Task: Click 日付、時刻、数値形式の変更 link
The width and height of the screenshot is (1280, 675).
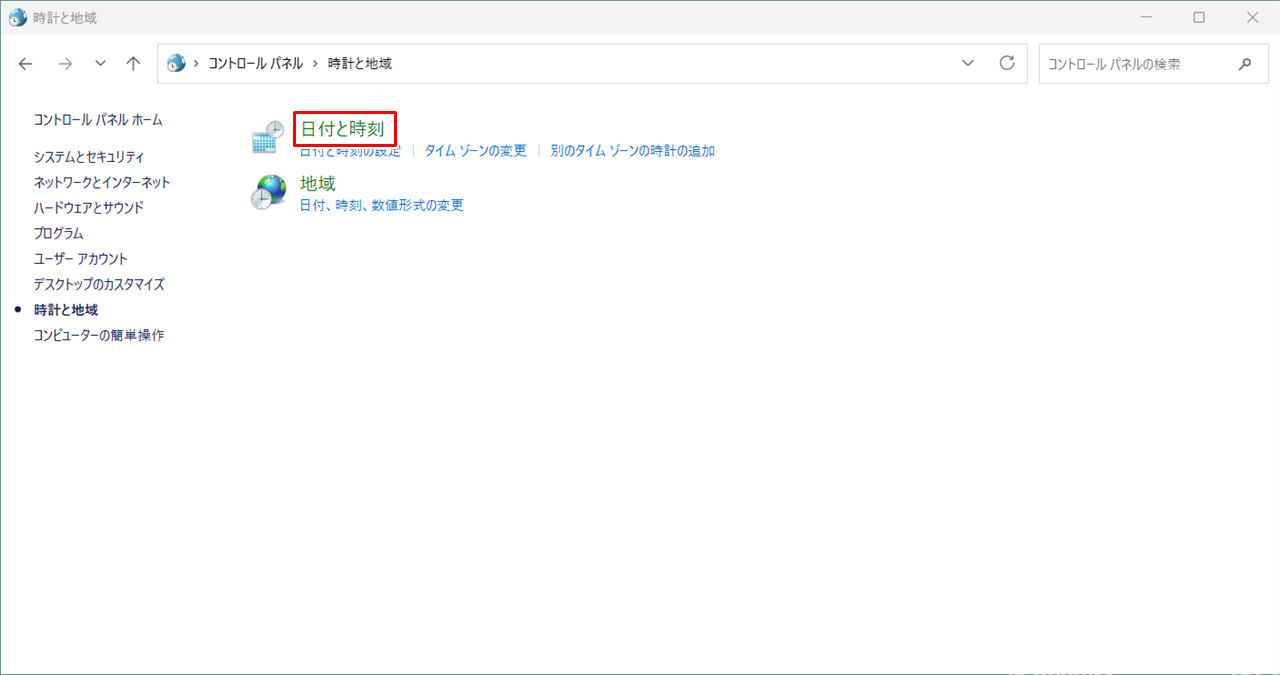Action: tap(382, 205)
